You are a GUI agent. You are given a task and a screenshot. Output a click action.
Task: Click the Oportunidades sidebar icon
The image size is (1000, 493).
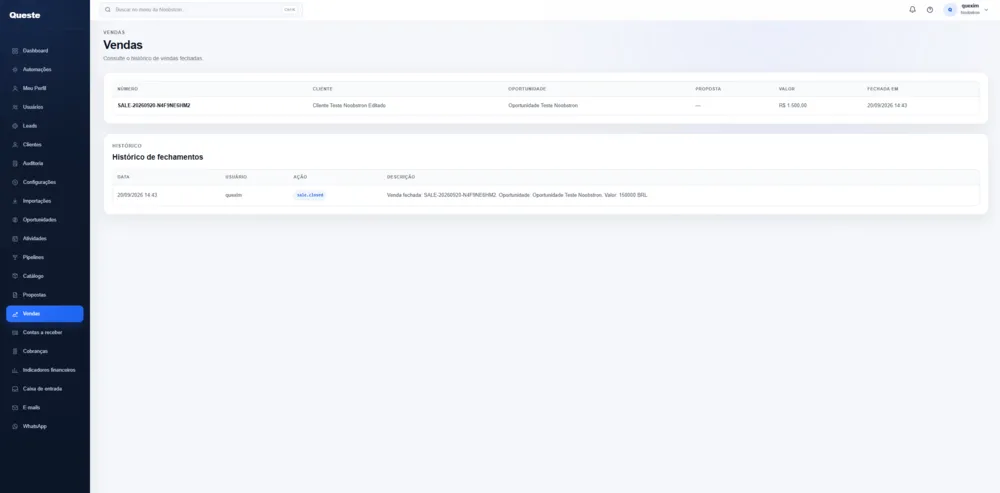15,220
